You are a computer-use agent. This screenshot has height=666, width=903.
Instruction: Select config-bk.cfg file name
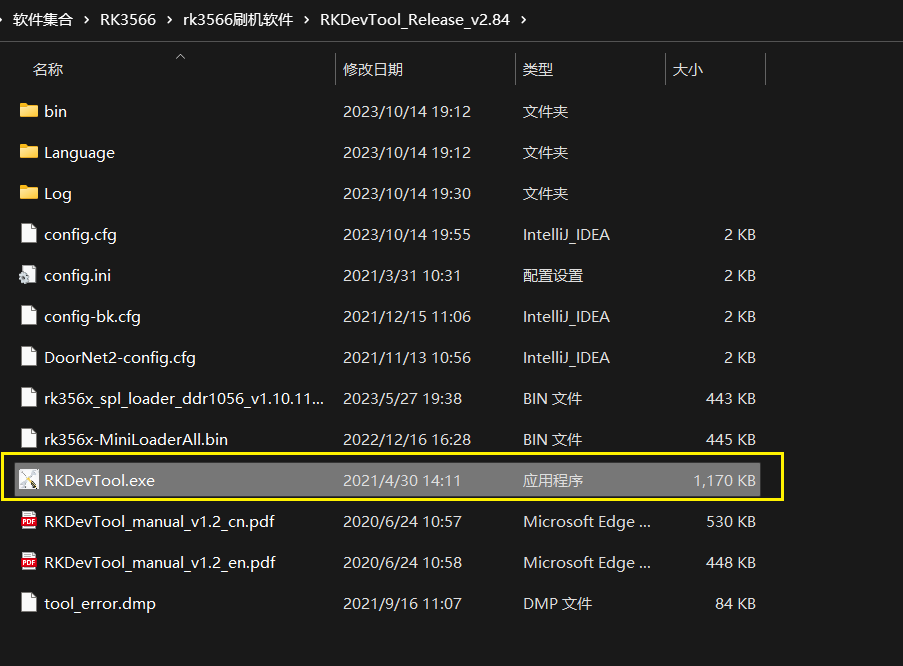[92, 316]
